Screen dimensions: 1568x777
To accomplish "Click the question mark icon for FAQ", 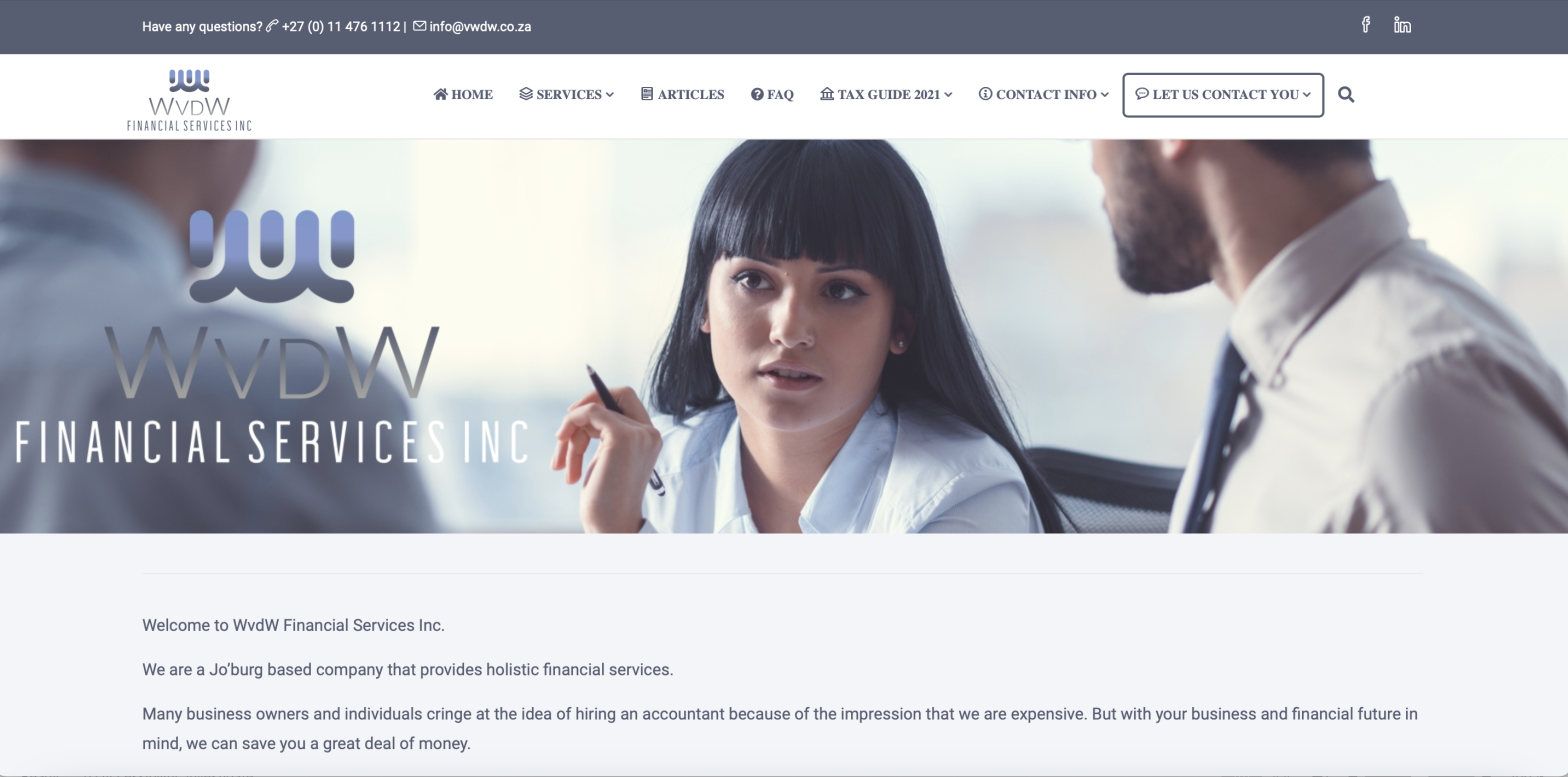I will pyautogui.click(x=757, y=95).
